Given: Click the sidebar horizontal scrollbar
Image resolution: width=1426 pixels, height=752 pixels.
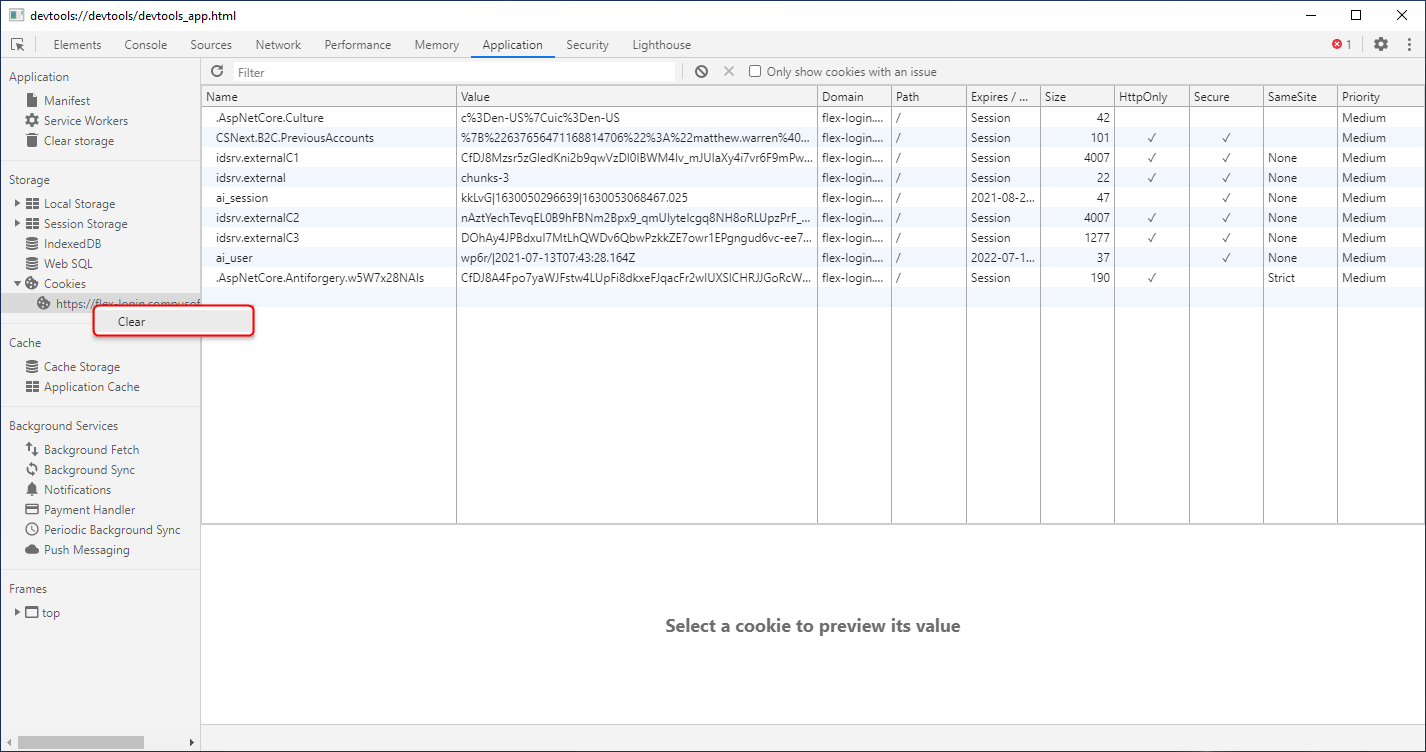Looking at the screenshot, I should pos(80,742).
